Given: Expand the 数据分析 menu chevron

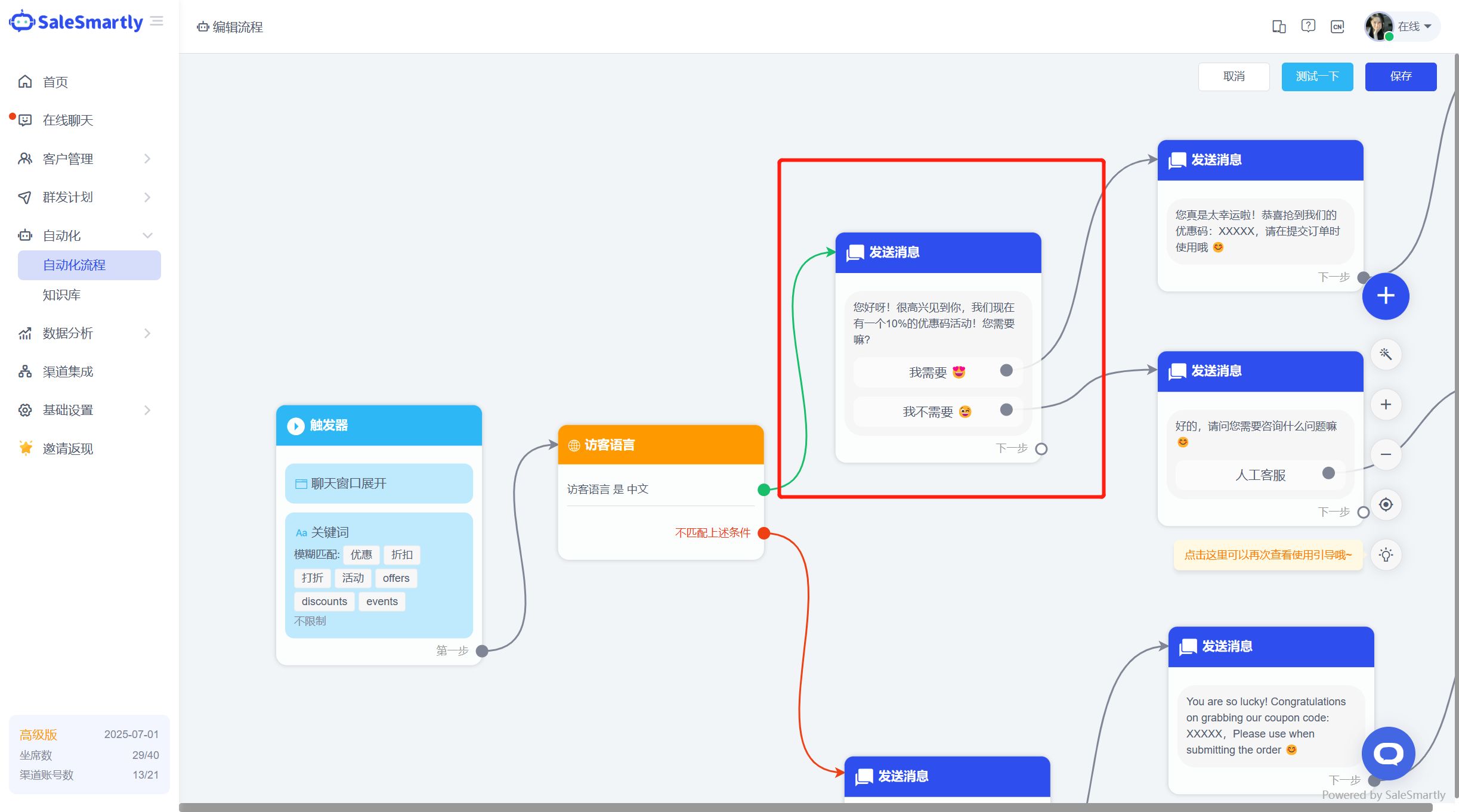Looking at the screenshot, I should click(x=147, y=333).
